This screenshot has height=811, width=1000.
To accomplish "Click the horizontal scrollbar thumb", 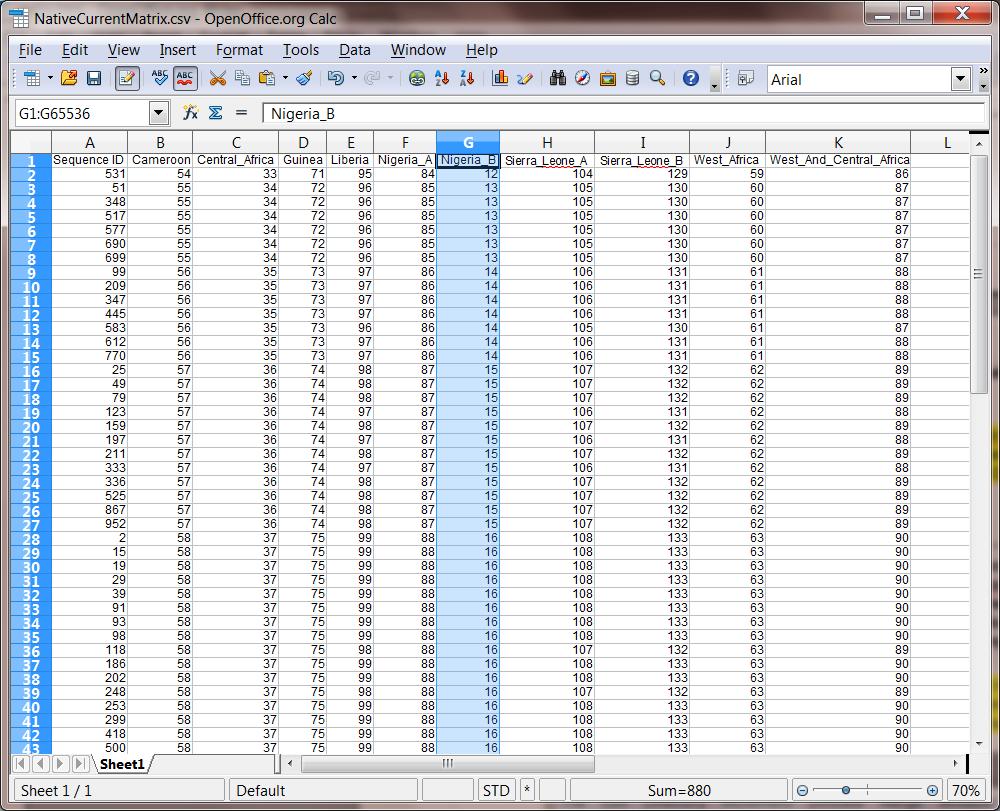I will (x=448, y=763).
